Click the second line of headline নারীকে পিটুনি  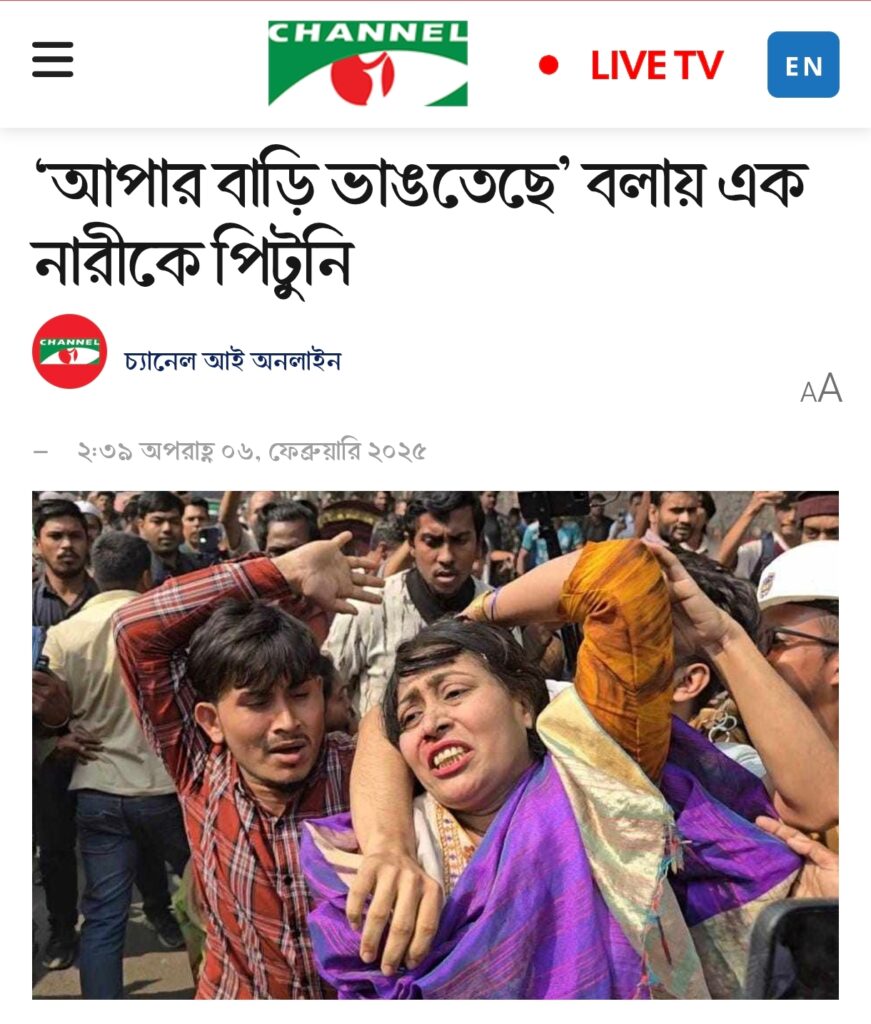point(193,263)
